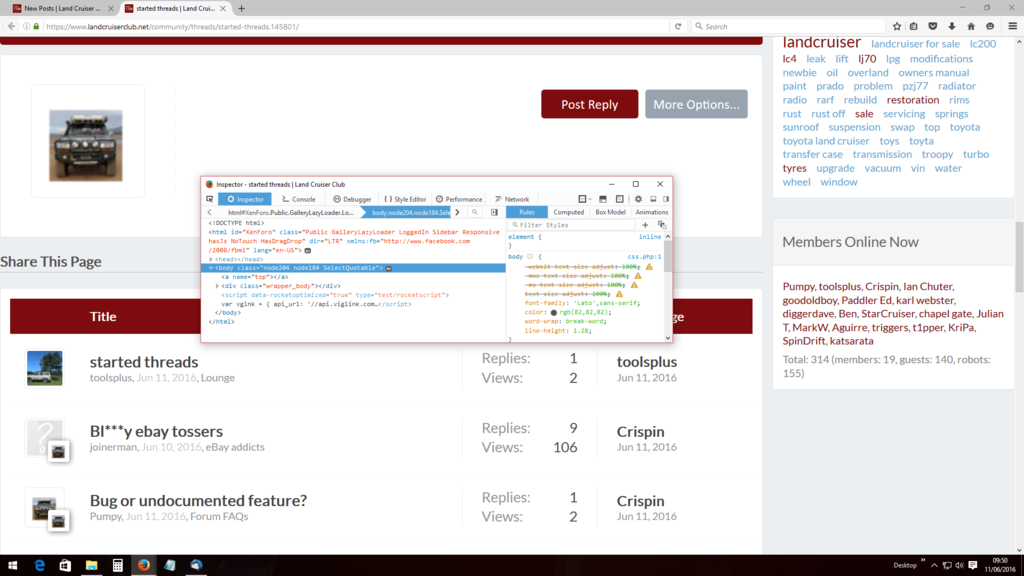Click the 'landcruiser for sale' tag

pos(915,44)
